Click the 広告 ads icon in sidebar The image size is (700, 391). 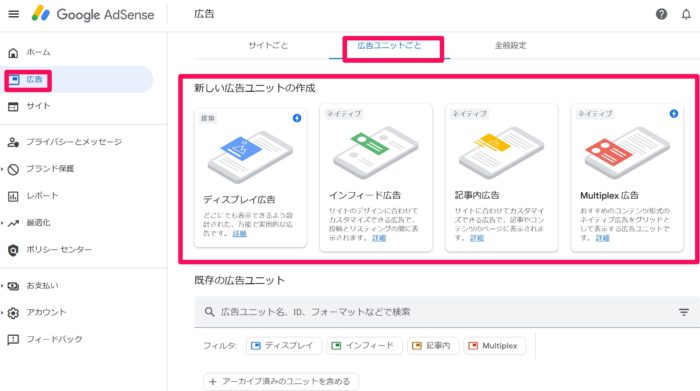click(14, 80)
